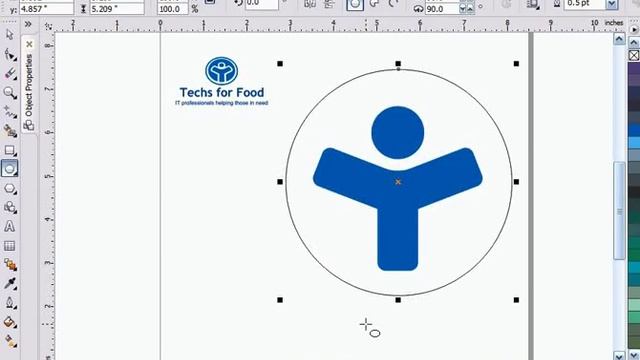Click the vertical scrollbar thumb

(x=619, y=210)
